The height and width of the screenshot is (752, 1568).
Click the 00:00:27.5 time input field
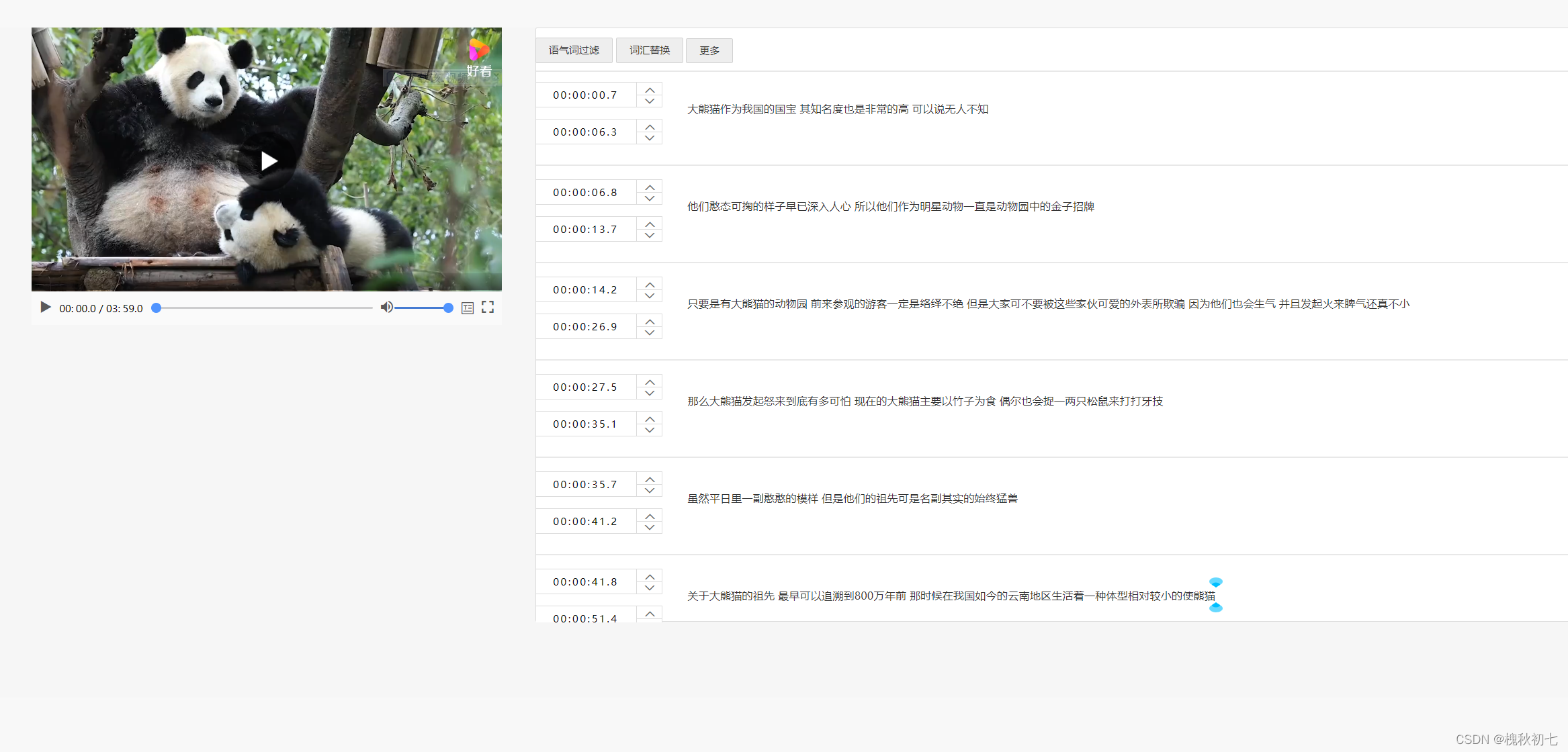[585, 387]
